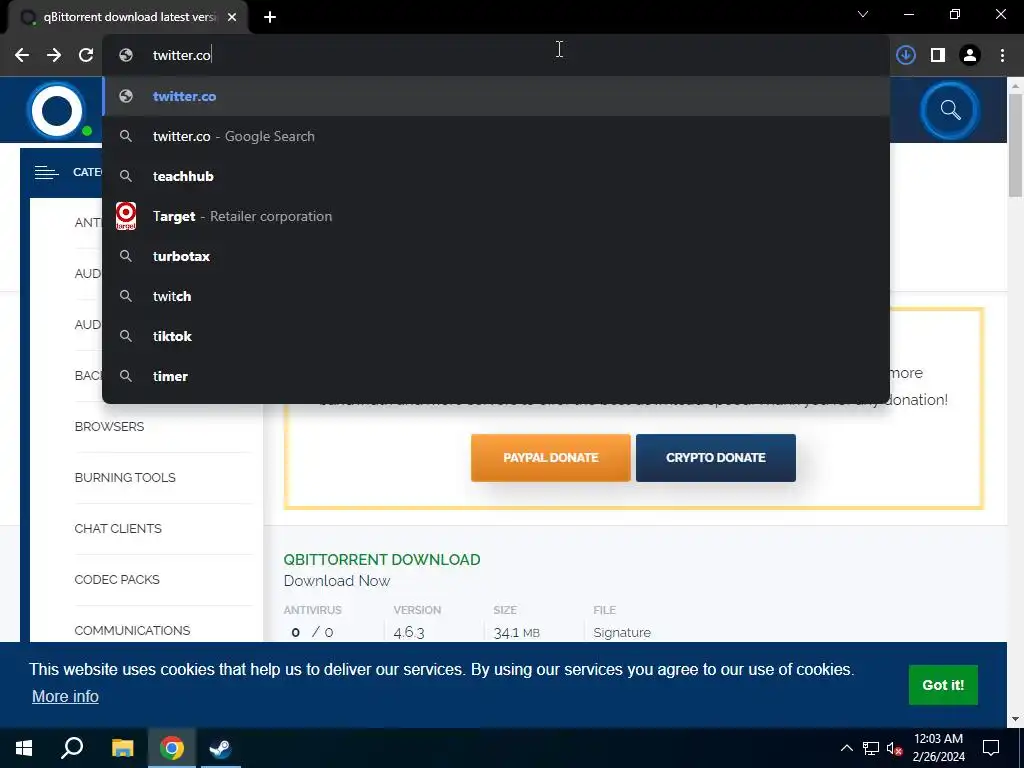Click the scrollbar down arrow

tap(1015, 719)
